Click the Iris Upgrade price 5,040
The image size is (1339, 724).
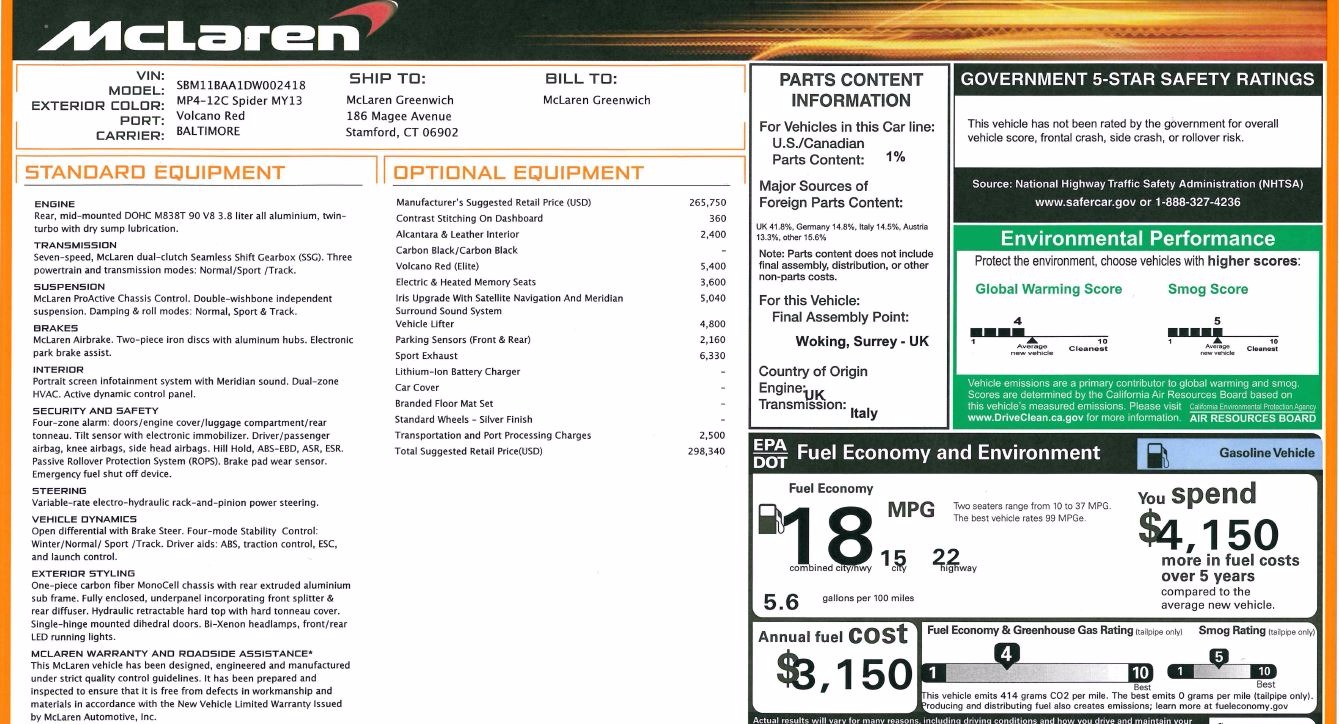click(x=713, y=298)
